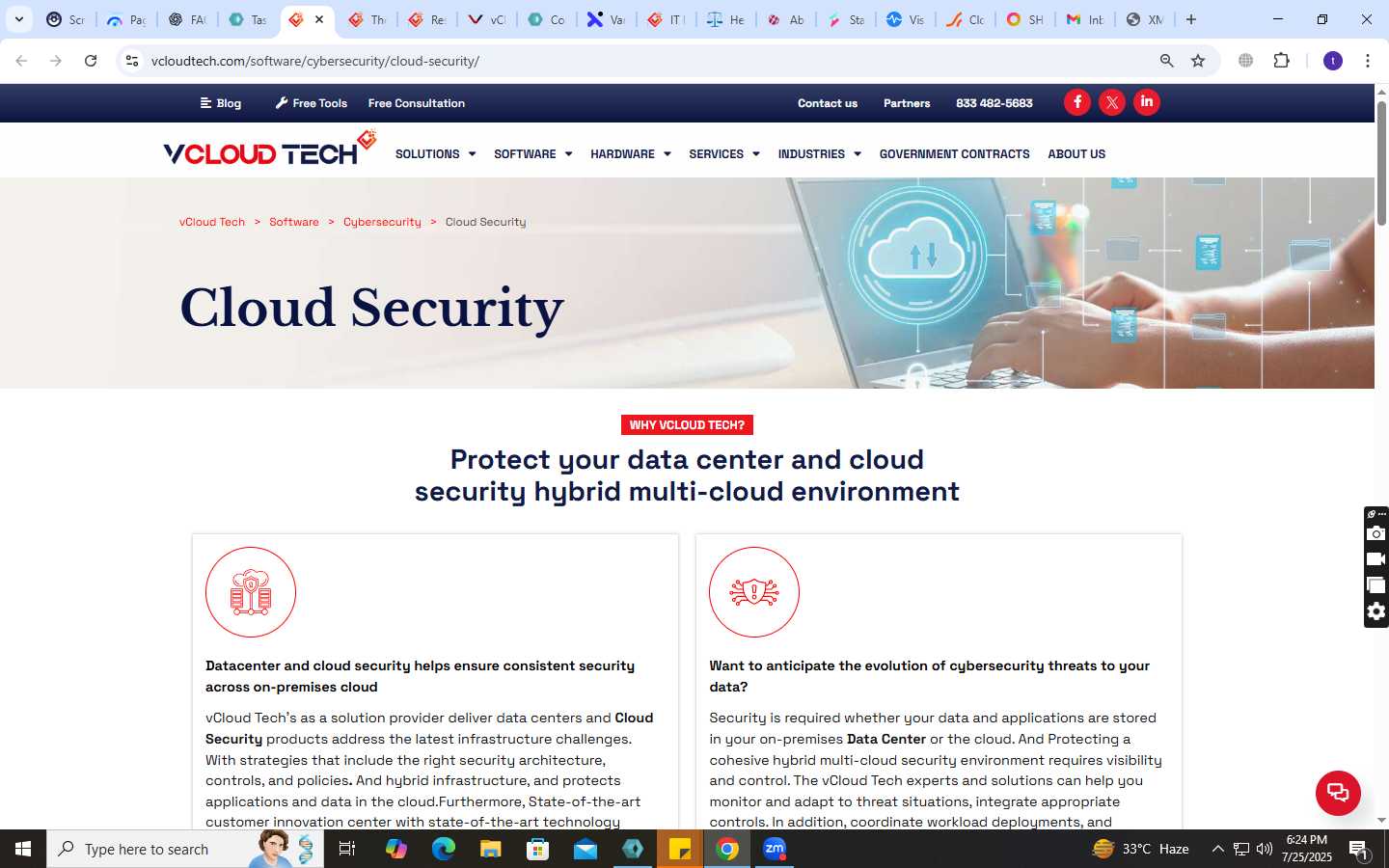
Task: Open Government Contracts menu item
Action: coord(954,154)
